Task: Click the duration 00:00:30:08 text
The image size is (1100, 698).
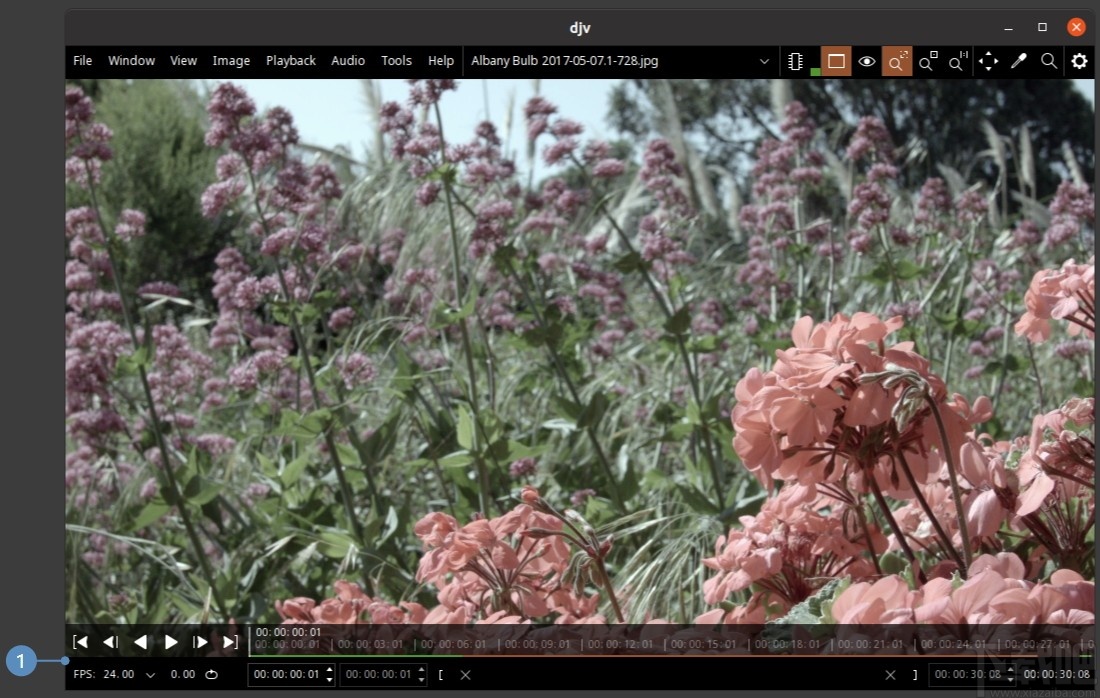Action: [1057, 674]
